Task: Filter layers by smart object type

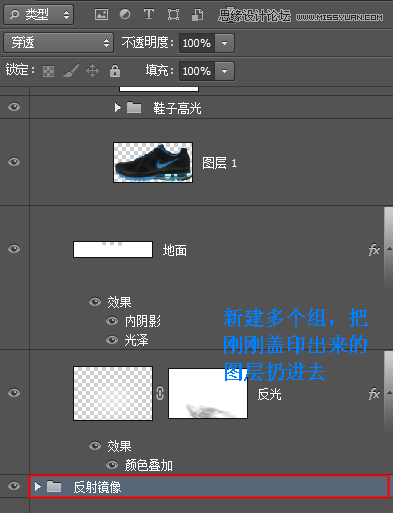Action: pyautogui.click(x=197, y=15)
